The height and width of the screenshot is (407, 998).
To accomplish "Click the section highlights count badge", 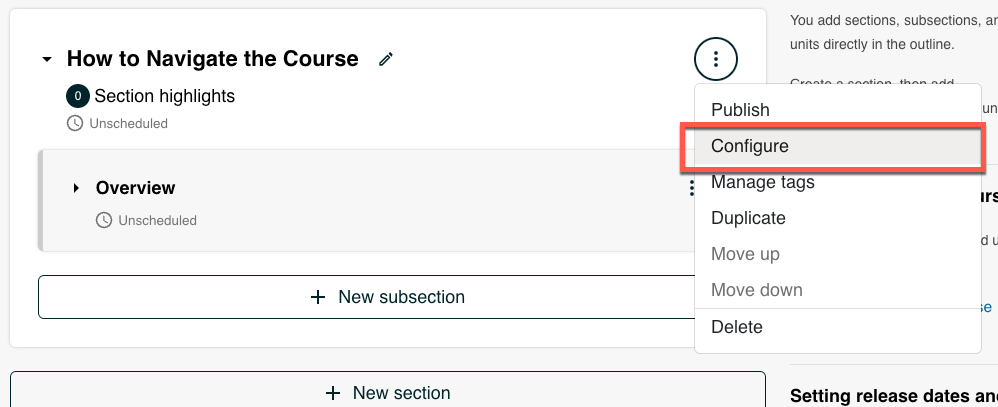I will (77, 97).
